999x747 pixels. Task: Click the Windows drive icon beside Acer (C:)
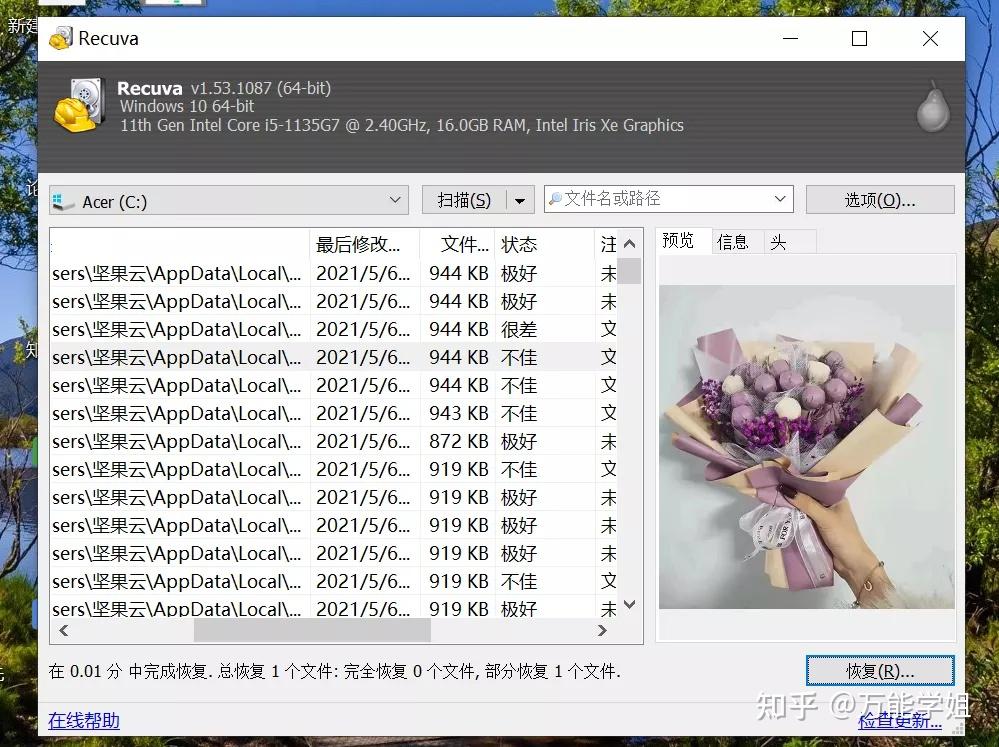(x=64, y=202)
